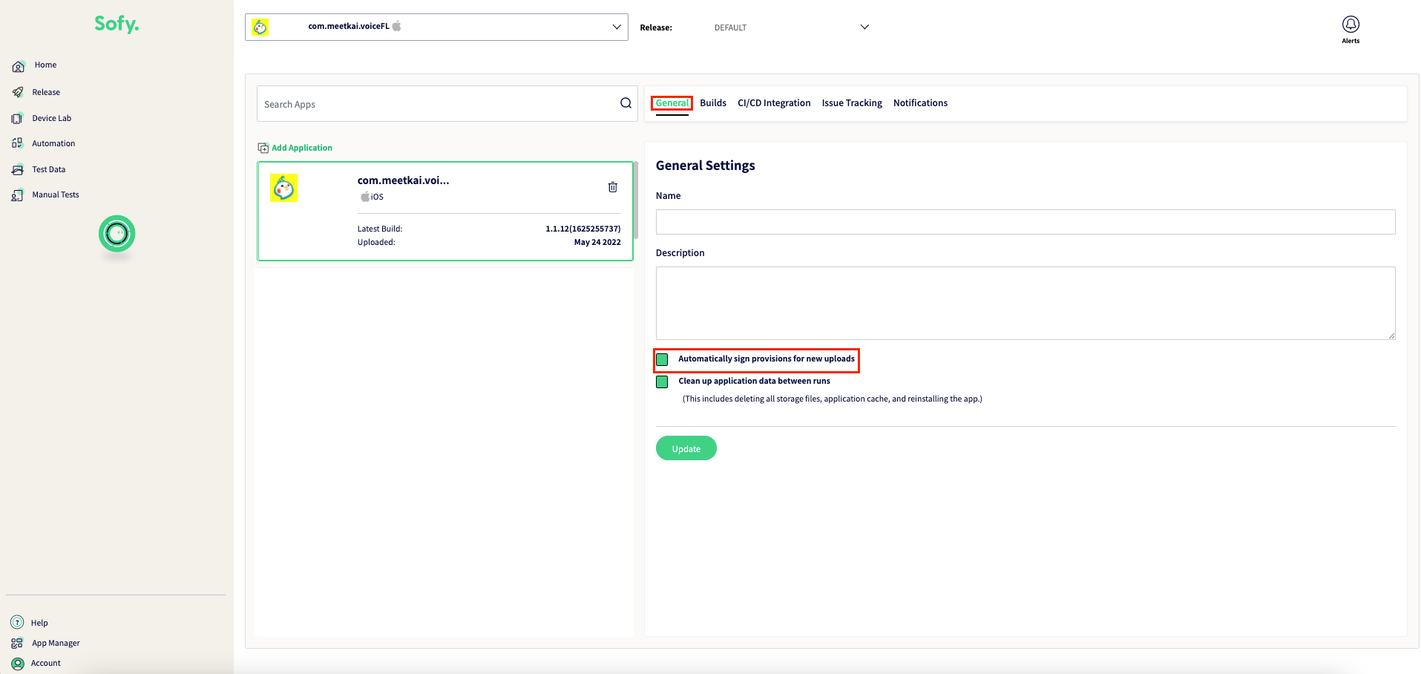Open Test Data in the sidebar
The height and width of the screenshot is (674, 1421).
point(49,169)
